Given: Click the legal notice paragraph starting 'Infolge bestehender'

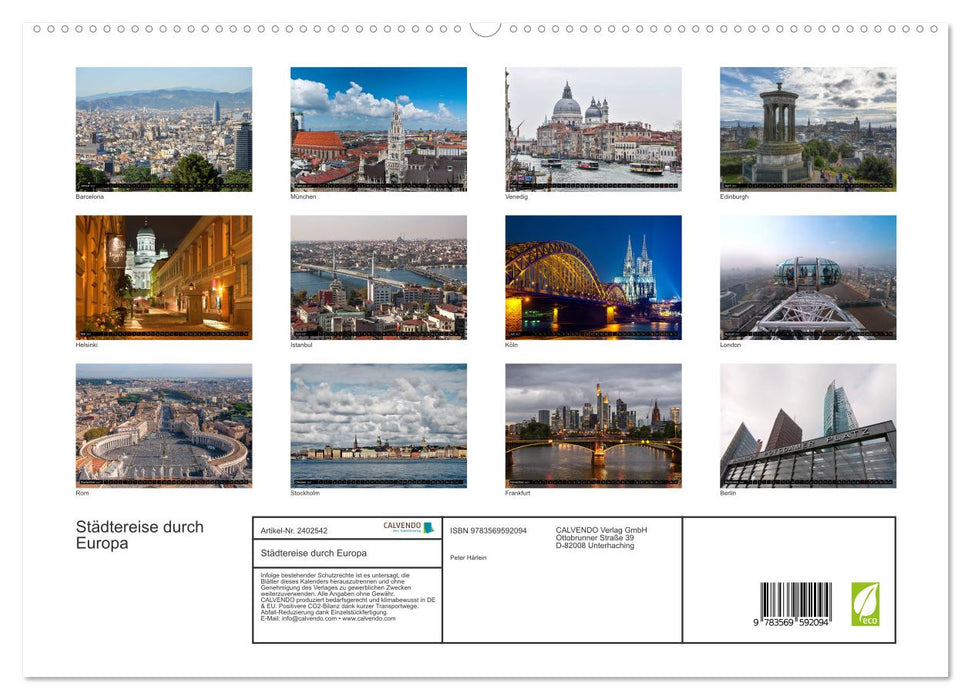Looking at the screenshot, I should pyautogui.click(x=348, y=597).
